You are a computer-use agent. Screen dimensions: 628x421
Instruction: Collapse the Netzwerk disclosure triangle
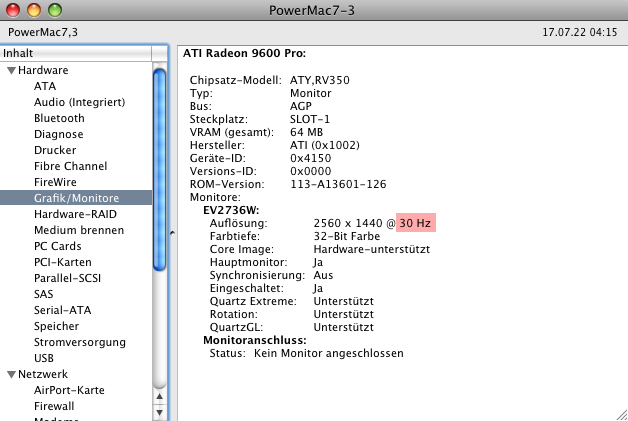(x=11, y=375)
